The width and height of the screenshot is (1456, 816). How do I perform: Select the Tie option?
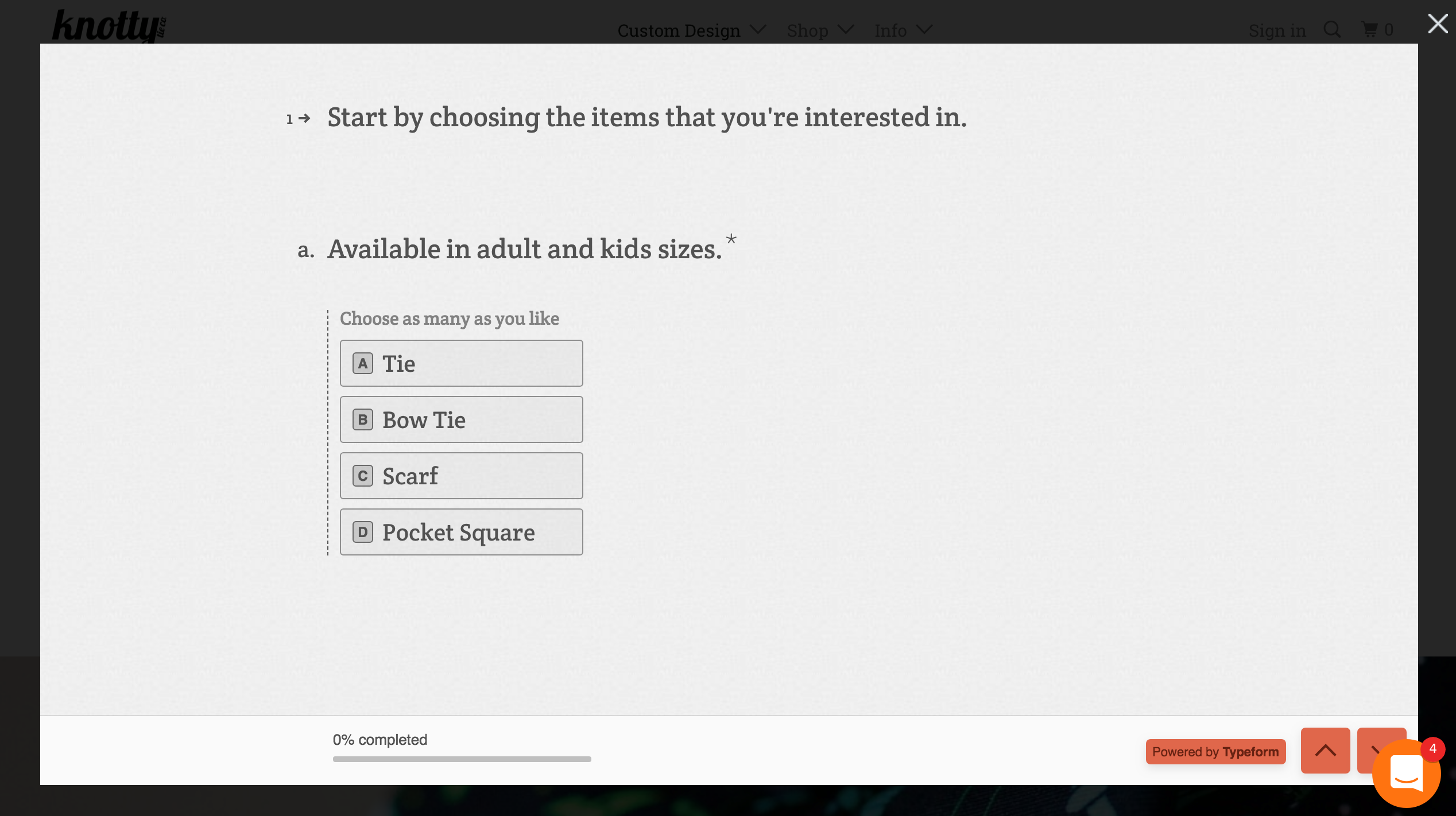click(461, 363)
